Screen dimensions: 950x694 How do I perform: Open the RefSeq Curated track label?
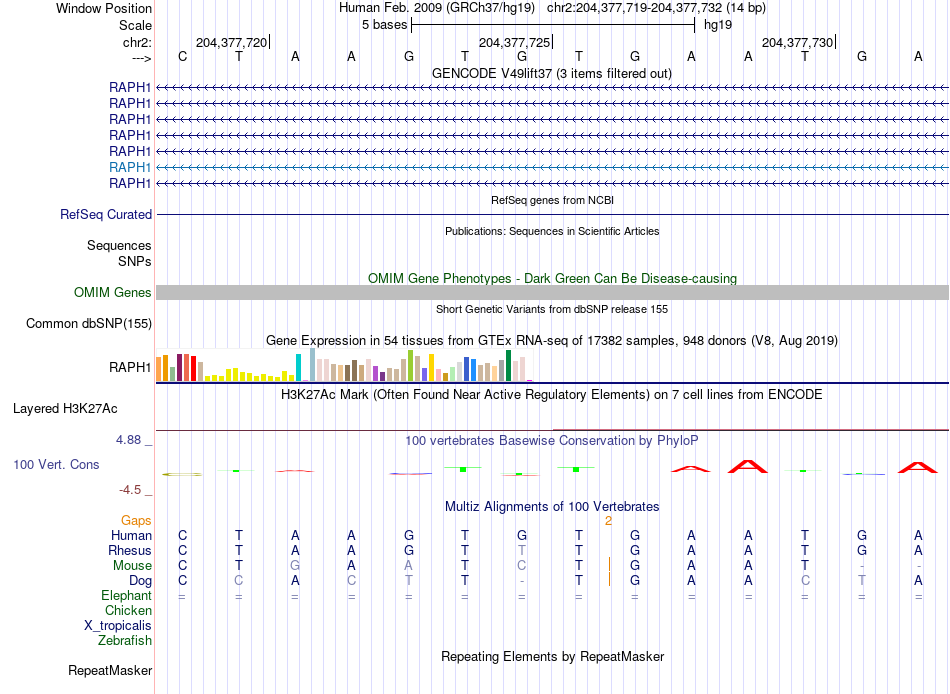point(106,215)
